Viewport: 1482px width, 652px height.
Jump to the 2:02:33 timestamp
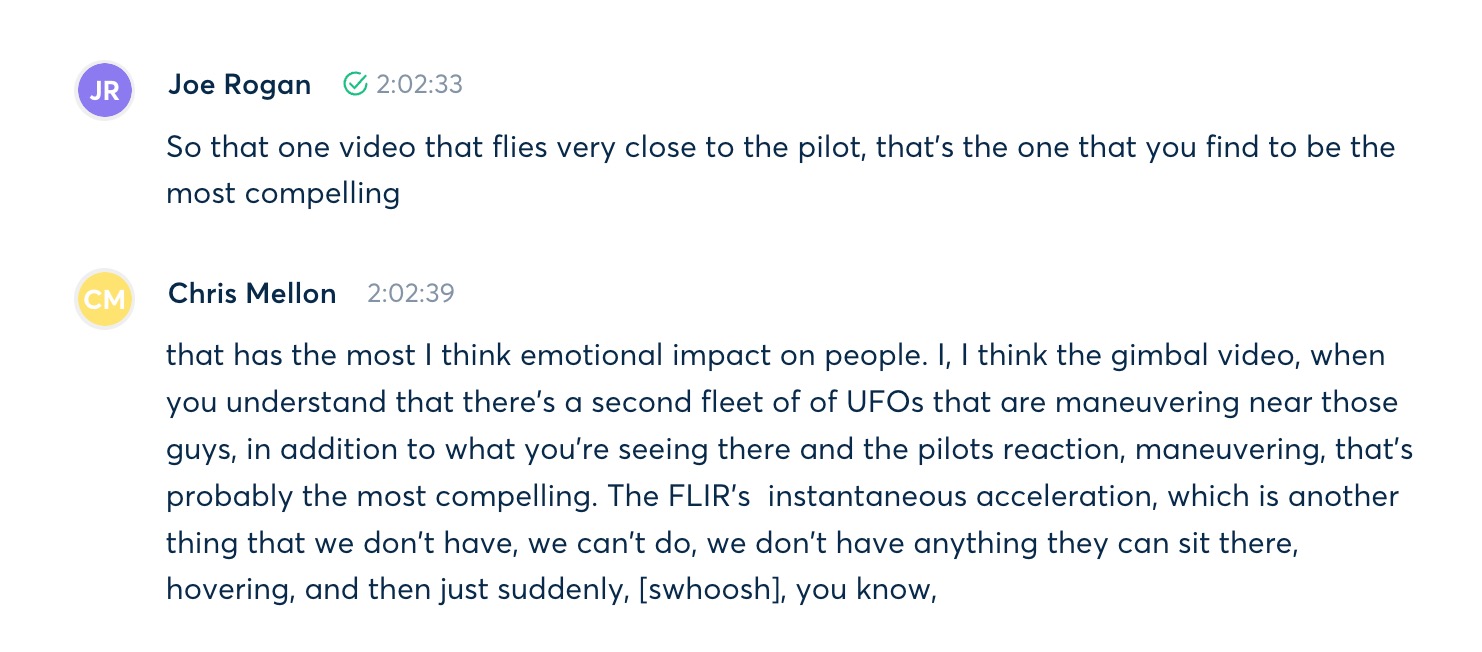(419, 85)
